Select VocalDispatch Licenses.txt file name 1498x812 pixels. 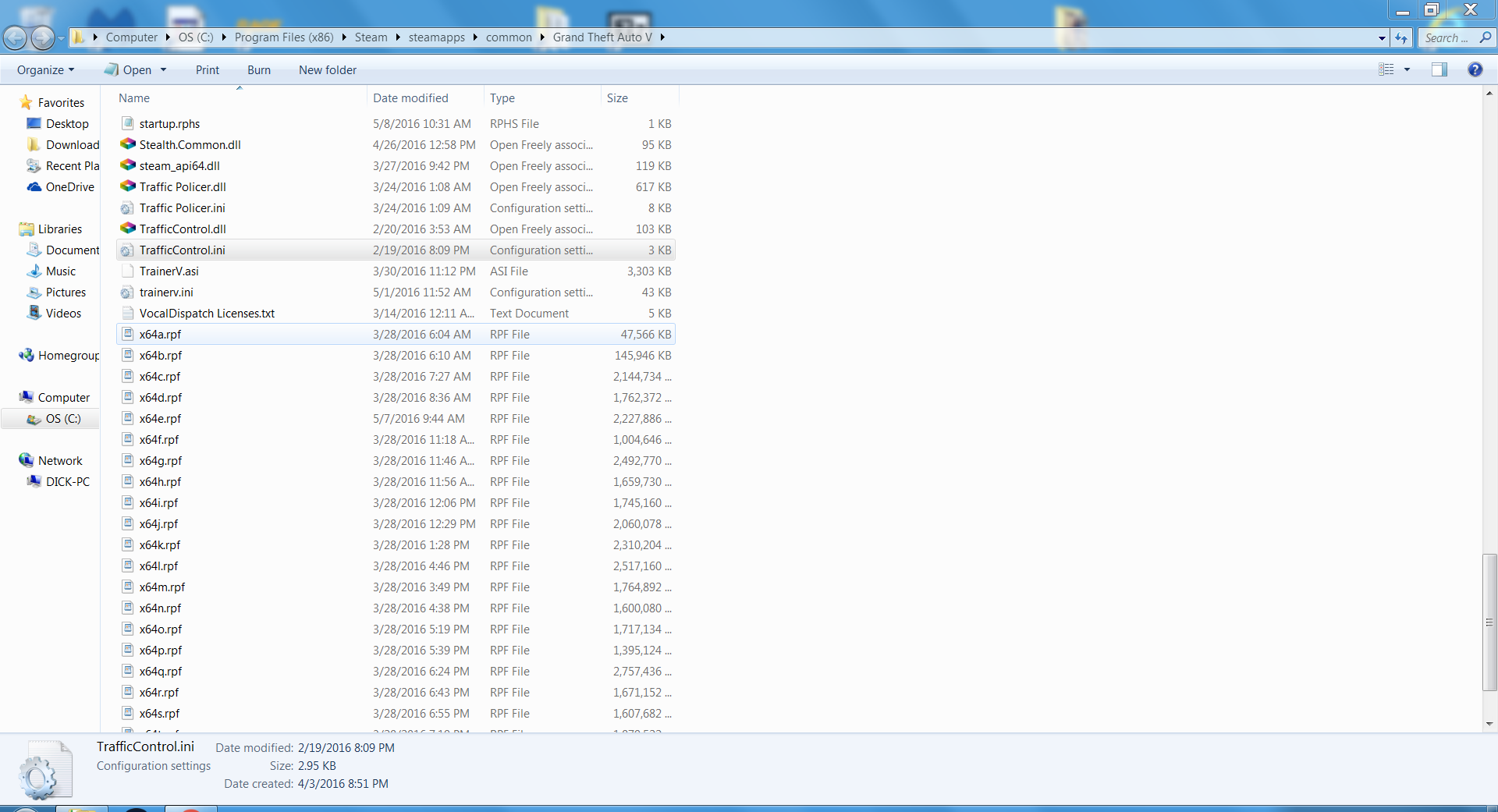207,313
